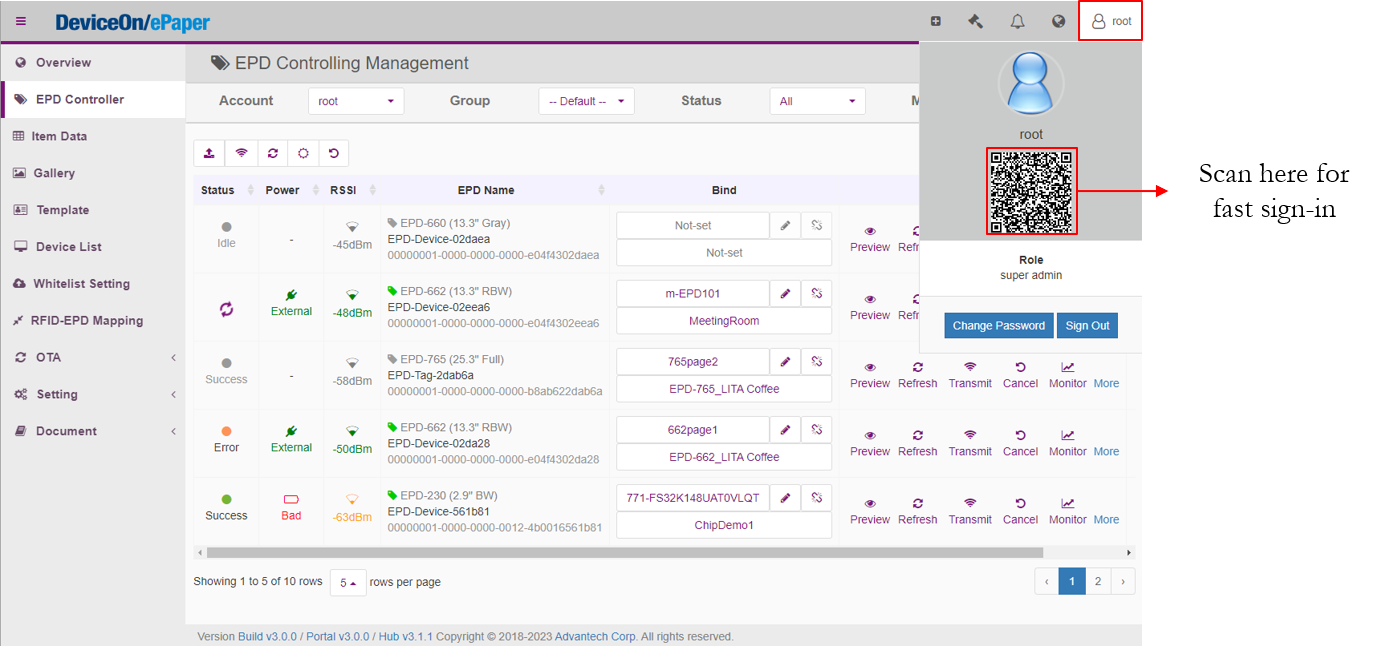Expand the OTA sidebar submenu
The height and width of the screenshot is (646, 1380).
(x=92, y=357)
